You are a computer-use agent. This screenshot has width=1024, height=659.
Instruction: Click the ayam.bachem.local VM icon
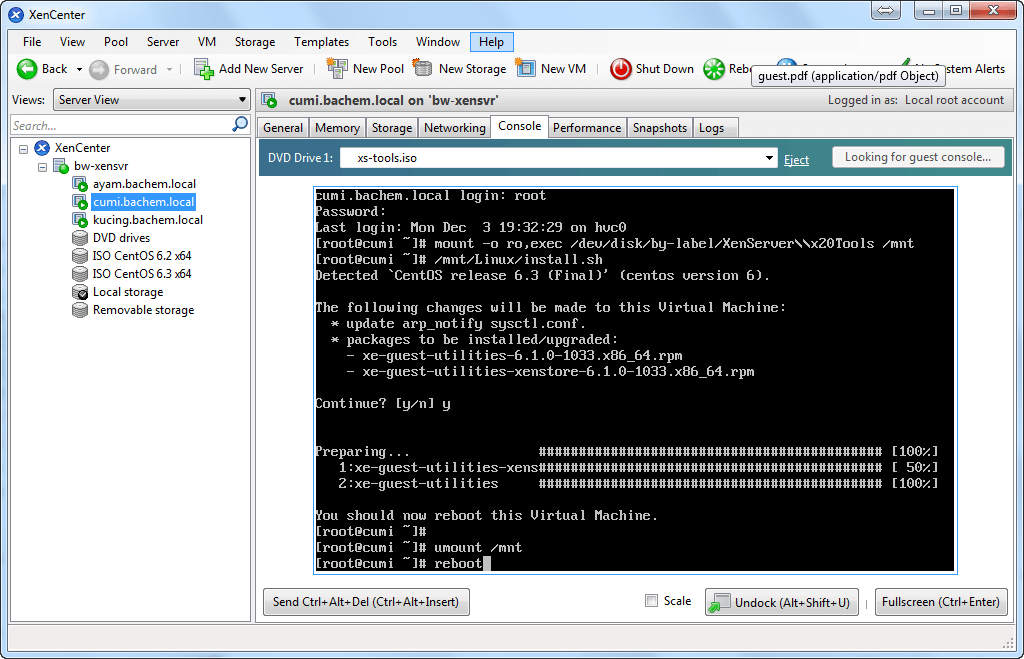point(80,184)
